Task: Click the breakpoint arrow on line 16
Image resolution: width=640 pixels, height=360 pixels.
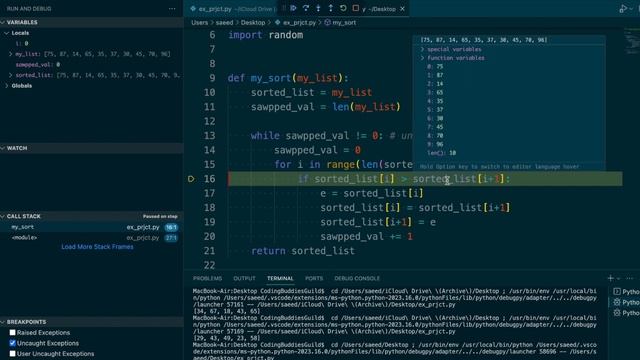Action: (x=191, y=179)
